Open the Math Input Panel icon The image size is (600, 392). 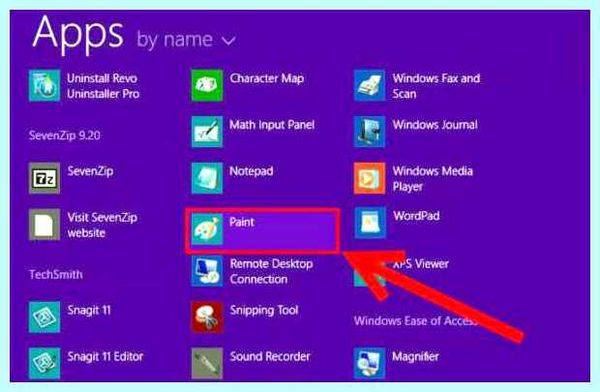coord(207,131)
